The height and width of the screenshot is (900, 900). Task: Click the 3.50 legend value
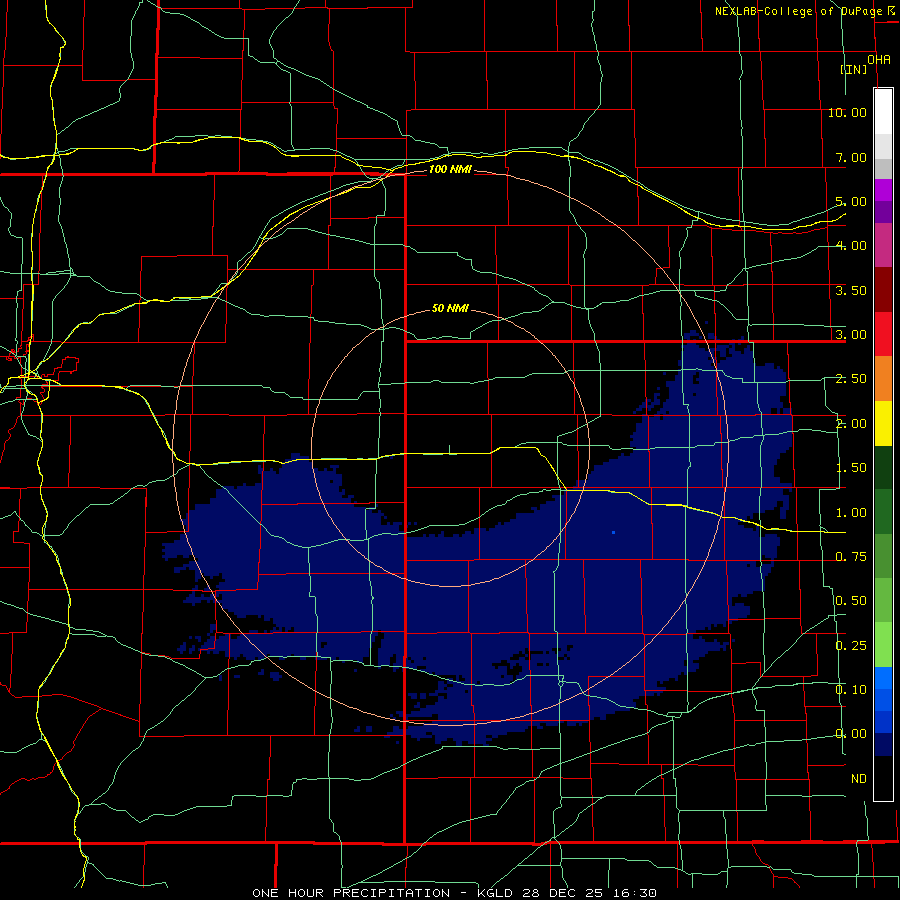coord(851,290)
